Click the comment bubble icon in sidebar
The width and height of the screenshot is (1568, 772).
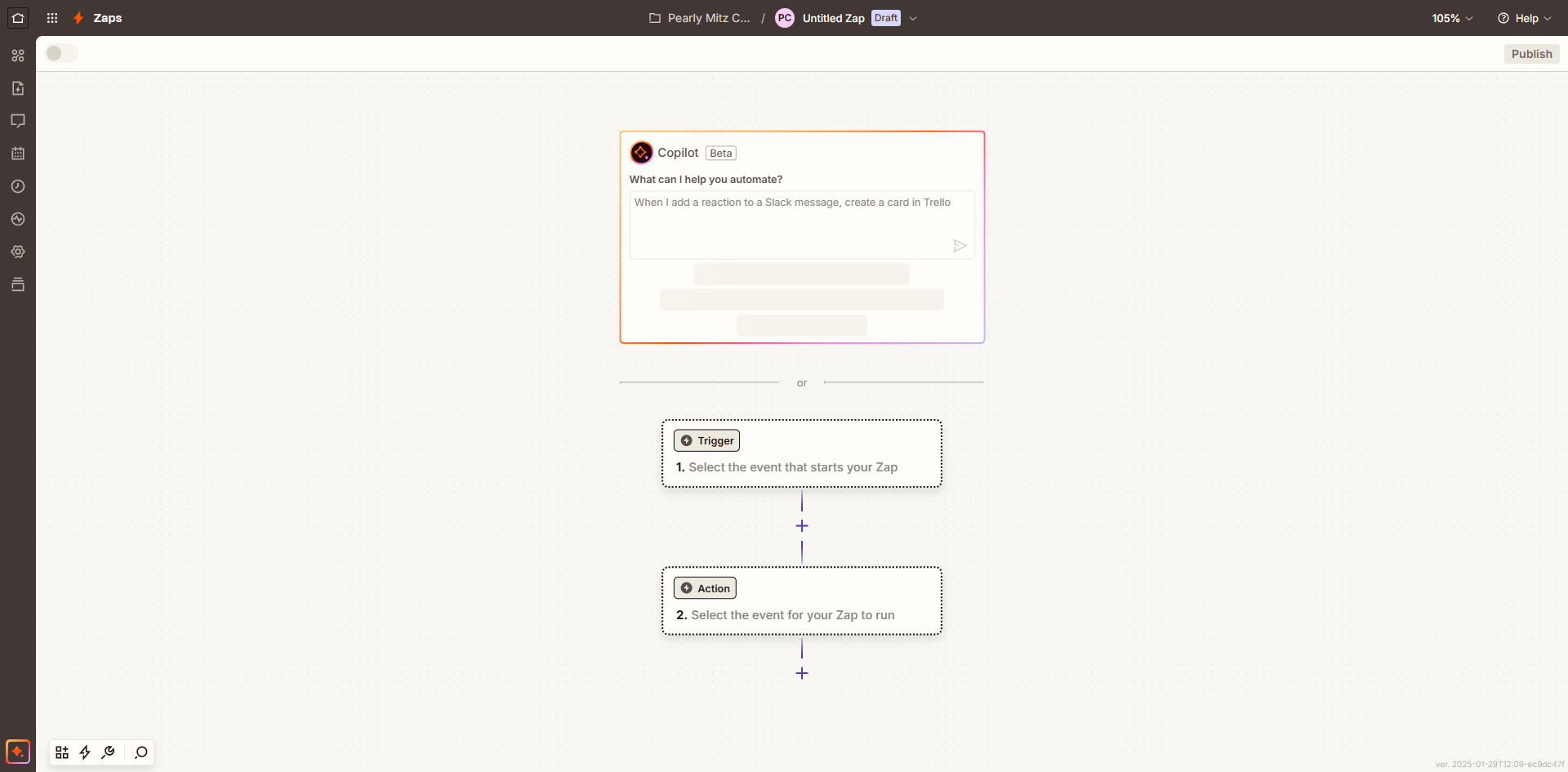(x=18, y=121)
